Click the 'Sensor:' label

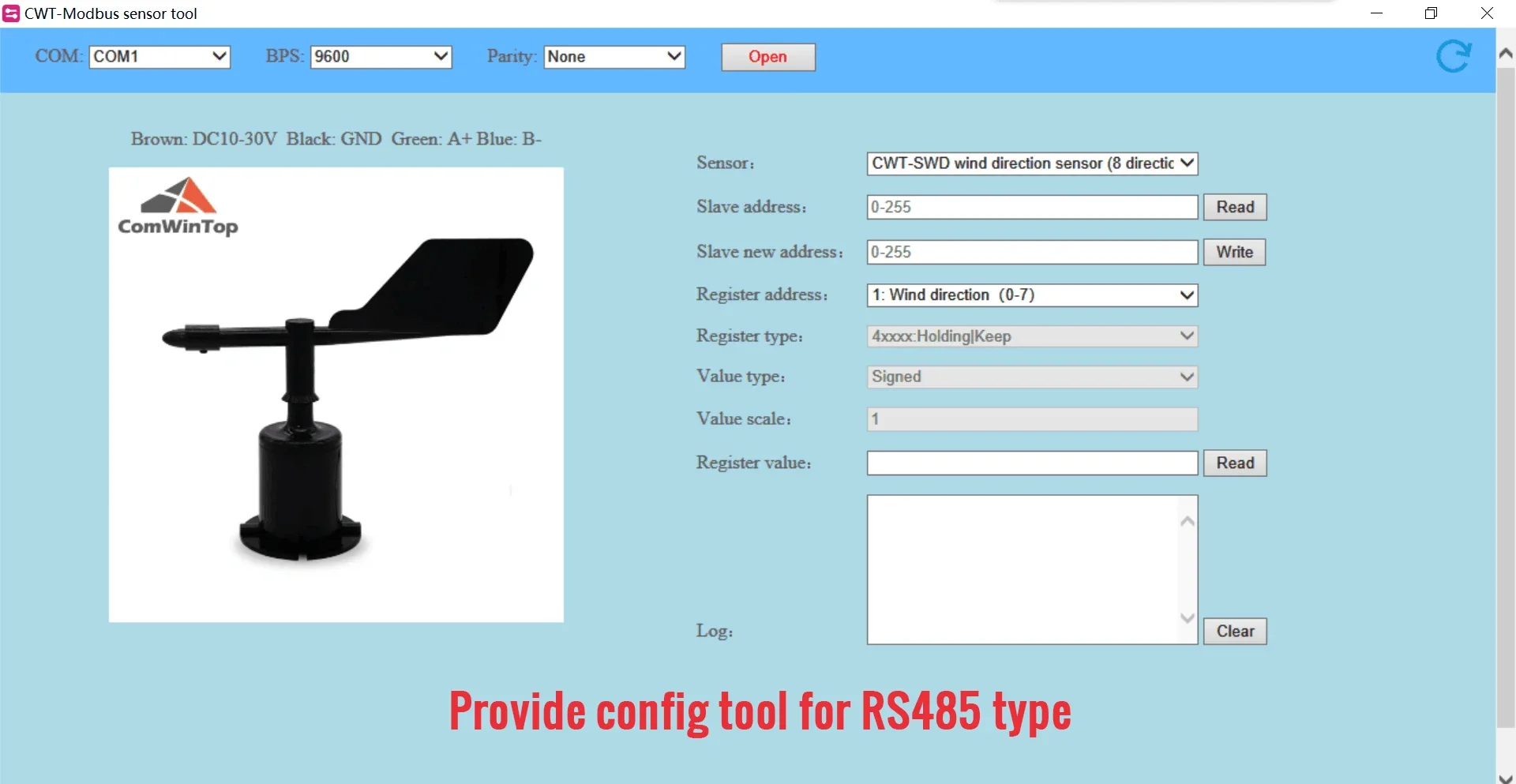click(725, 163)
